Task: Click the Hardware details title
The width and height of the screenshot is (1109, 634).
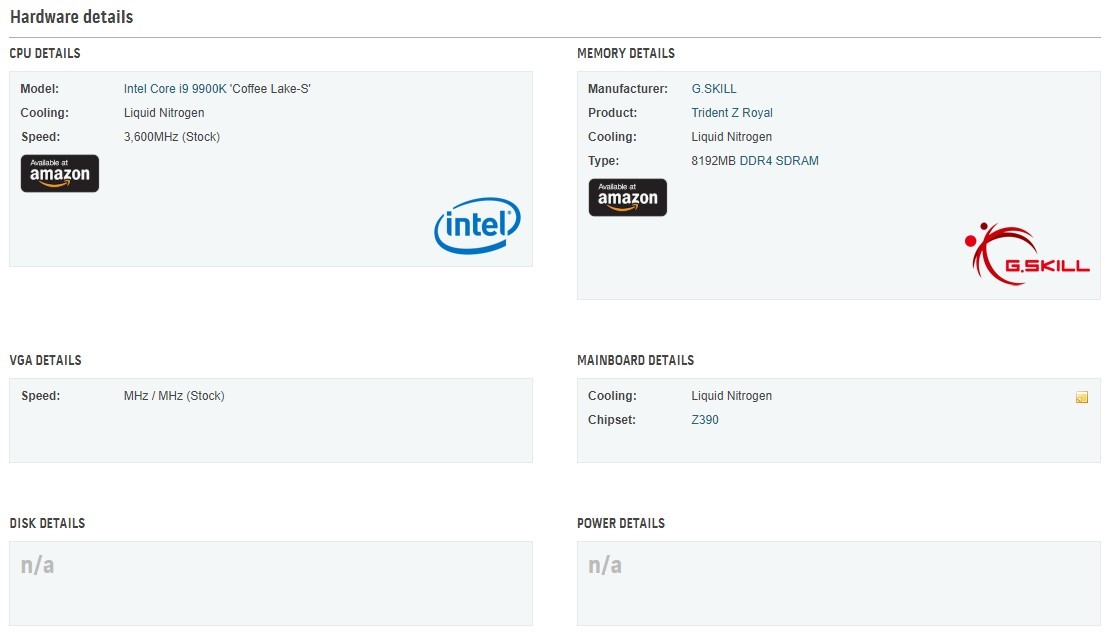Action: pyautogui.click(x=71, y=17)
